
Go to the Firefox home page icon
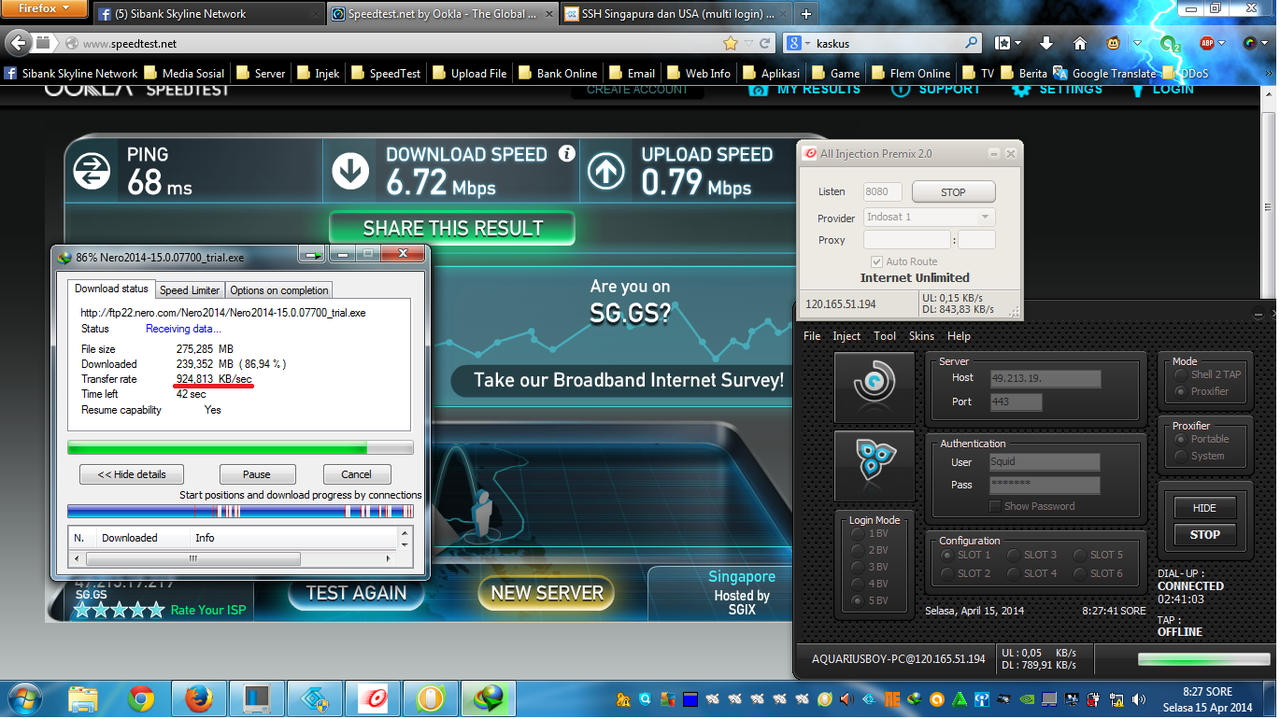1079,43
